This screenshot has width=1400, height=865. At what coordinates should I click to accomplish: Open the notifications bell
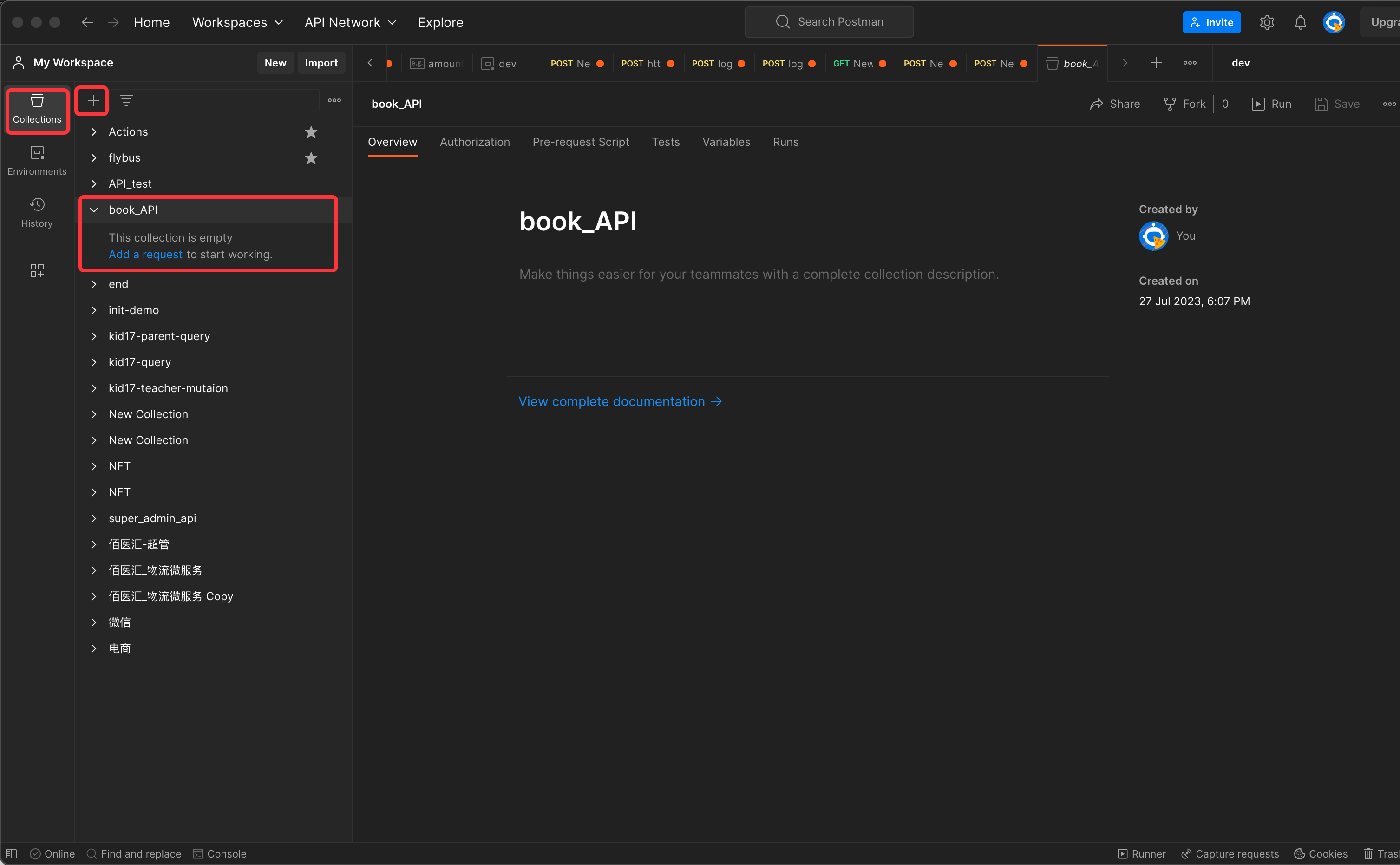pos(1300,22)
